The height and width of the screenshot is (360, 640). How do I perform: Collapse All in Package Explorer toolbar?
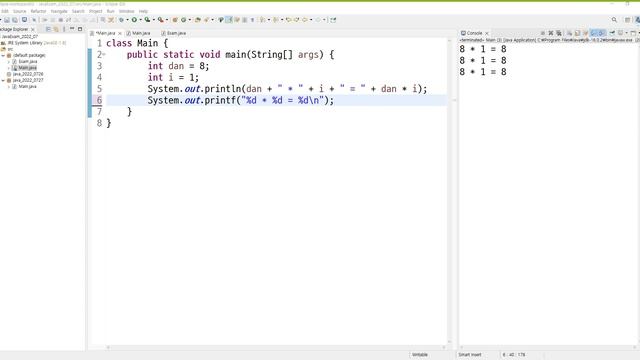(48, 29)
